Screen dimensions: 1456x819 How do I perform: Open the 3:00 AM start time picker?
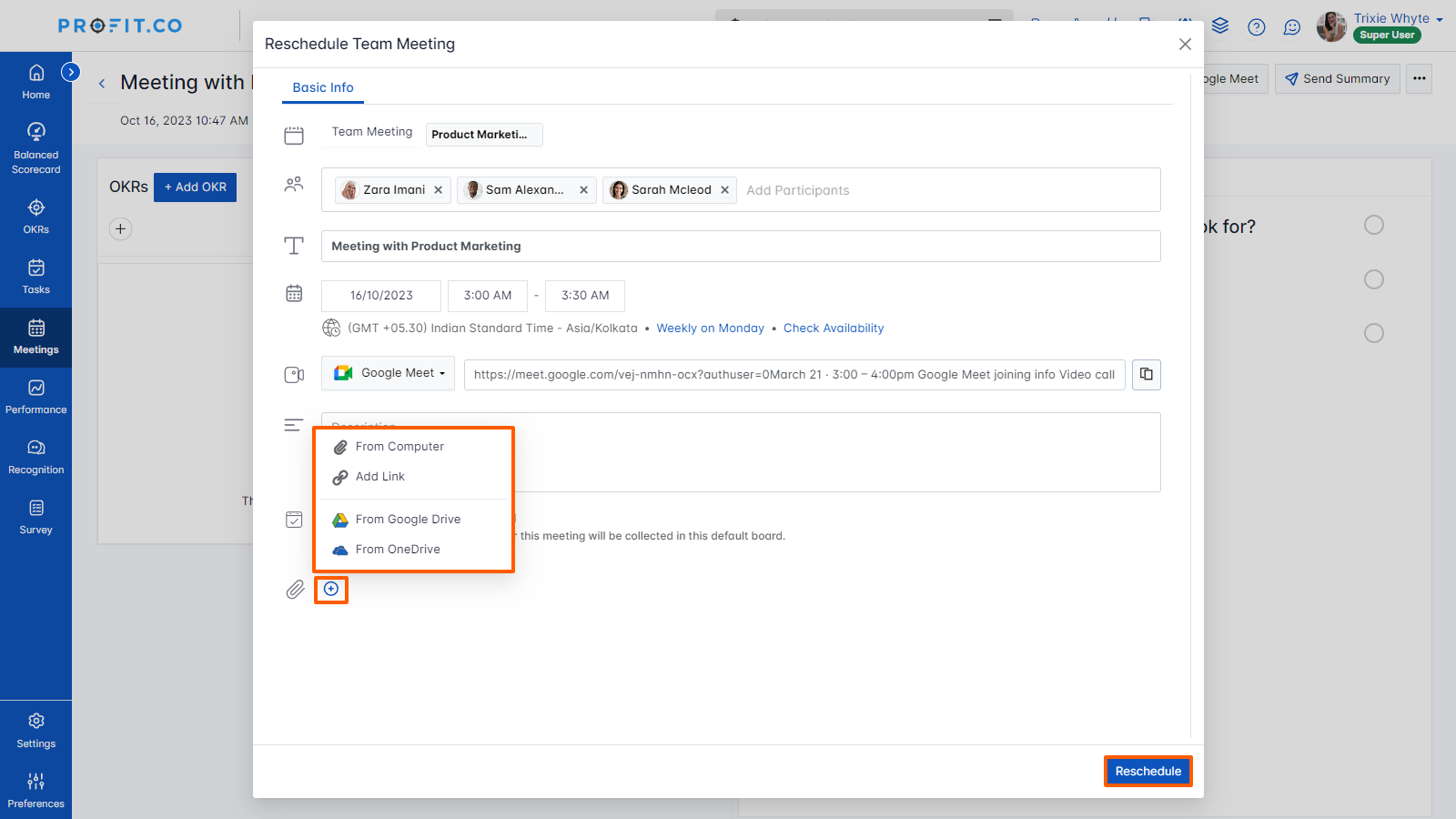[x=487, y=296]
